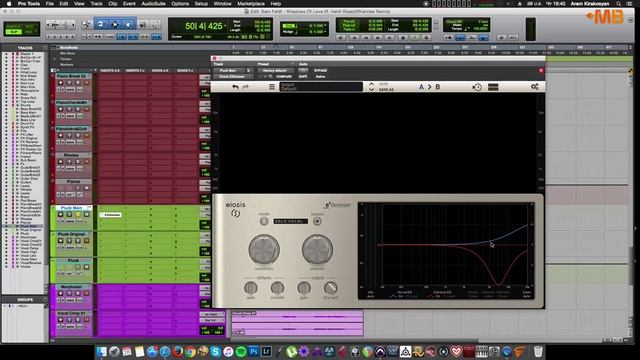Copy A to B with the arrow

click(x=429, y=87)
